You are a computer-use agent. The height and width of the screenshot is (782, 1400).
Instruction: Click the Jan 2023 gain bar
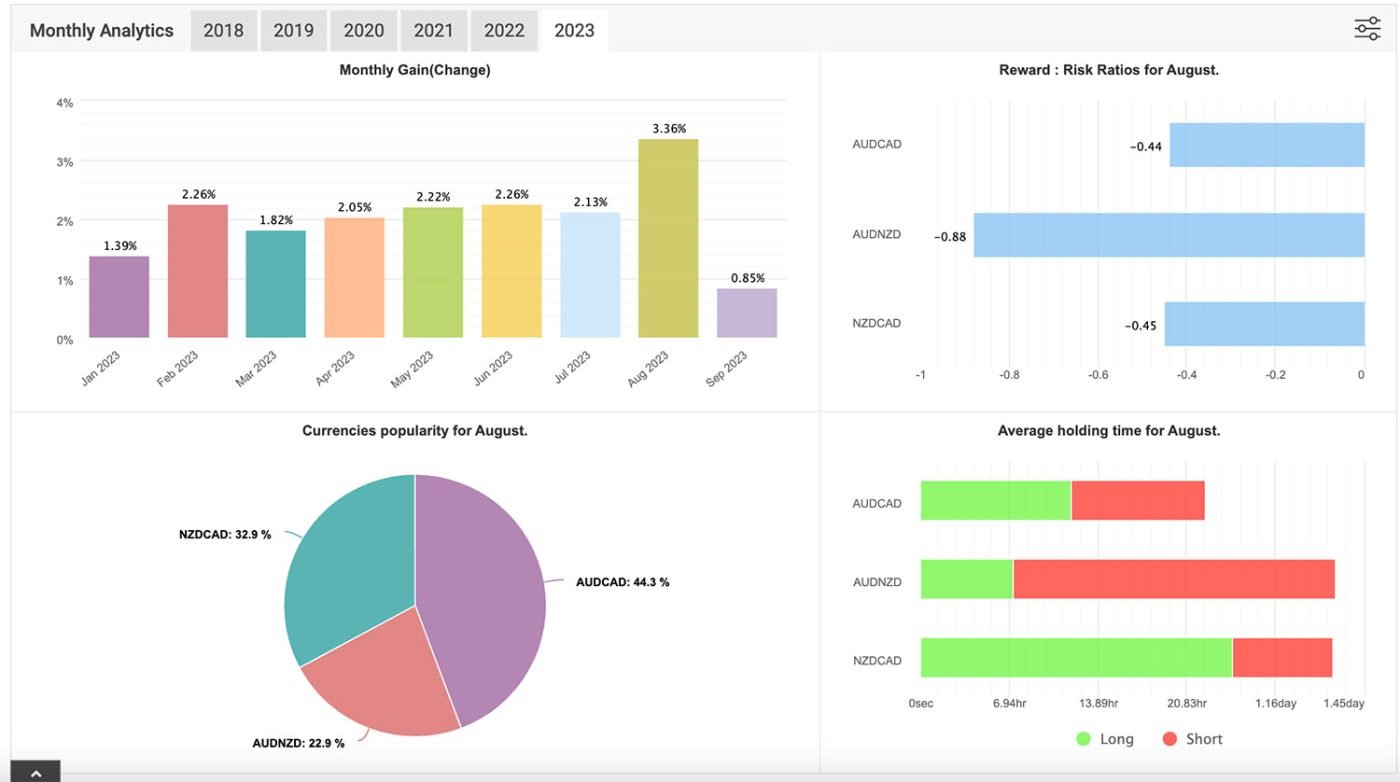(x=119, y=297)
